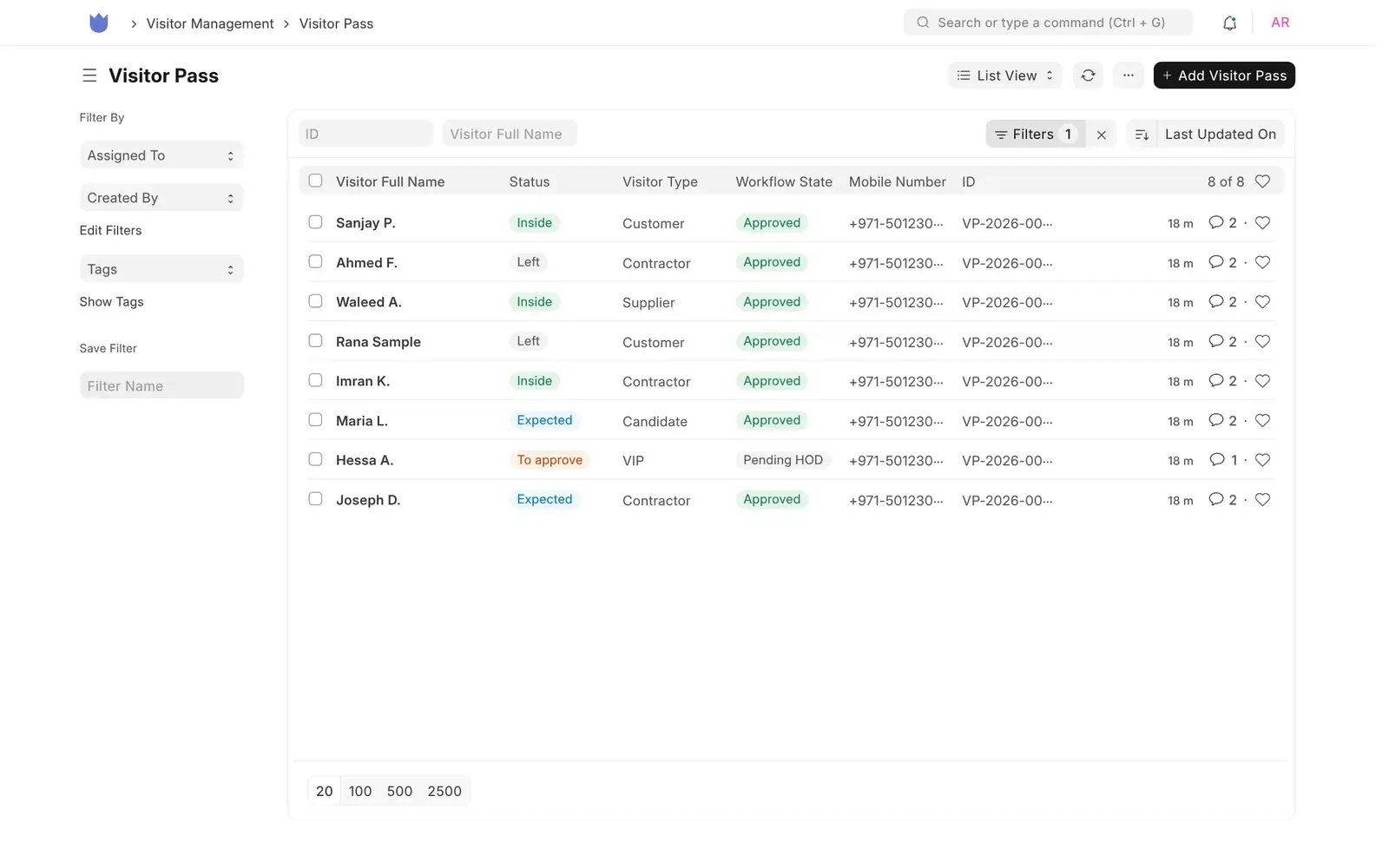This screenshot has width=1389, height=868.
Task: Click heart icon in list header
Action: (x=1262, y=181)
